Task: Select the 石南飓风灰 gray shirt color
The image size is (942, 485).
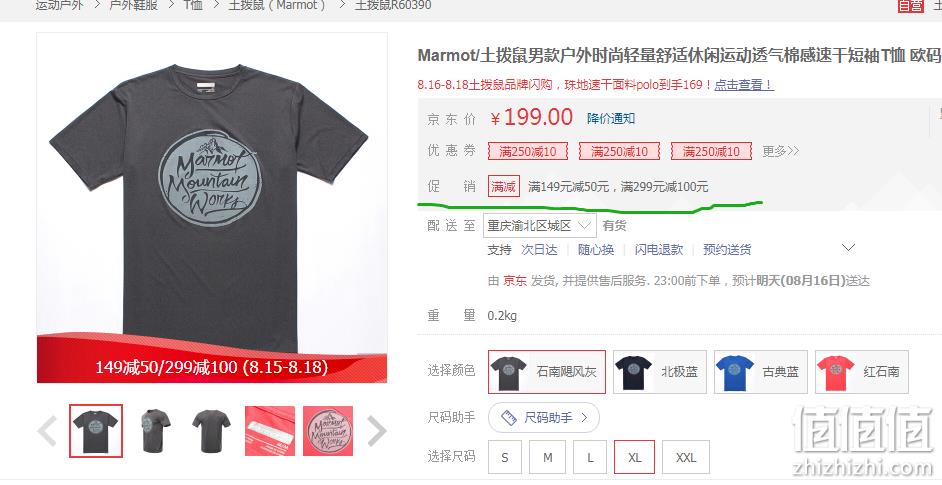Action: (x=547, y=372)
